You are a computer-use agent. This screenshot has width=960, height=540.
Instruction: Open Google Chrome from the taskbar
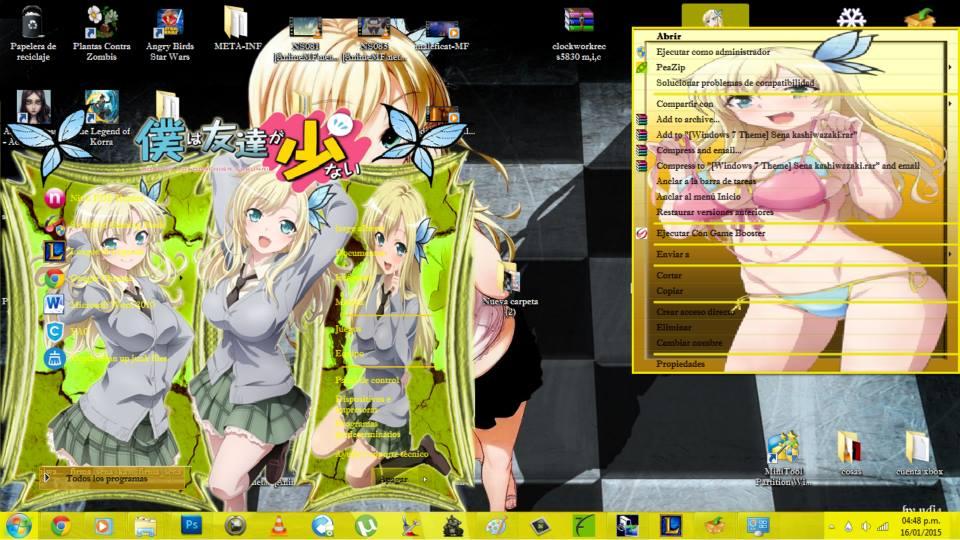pos(61,525)
